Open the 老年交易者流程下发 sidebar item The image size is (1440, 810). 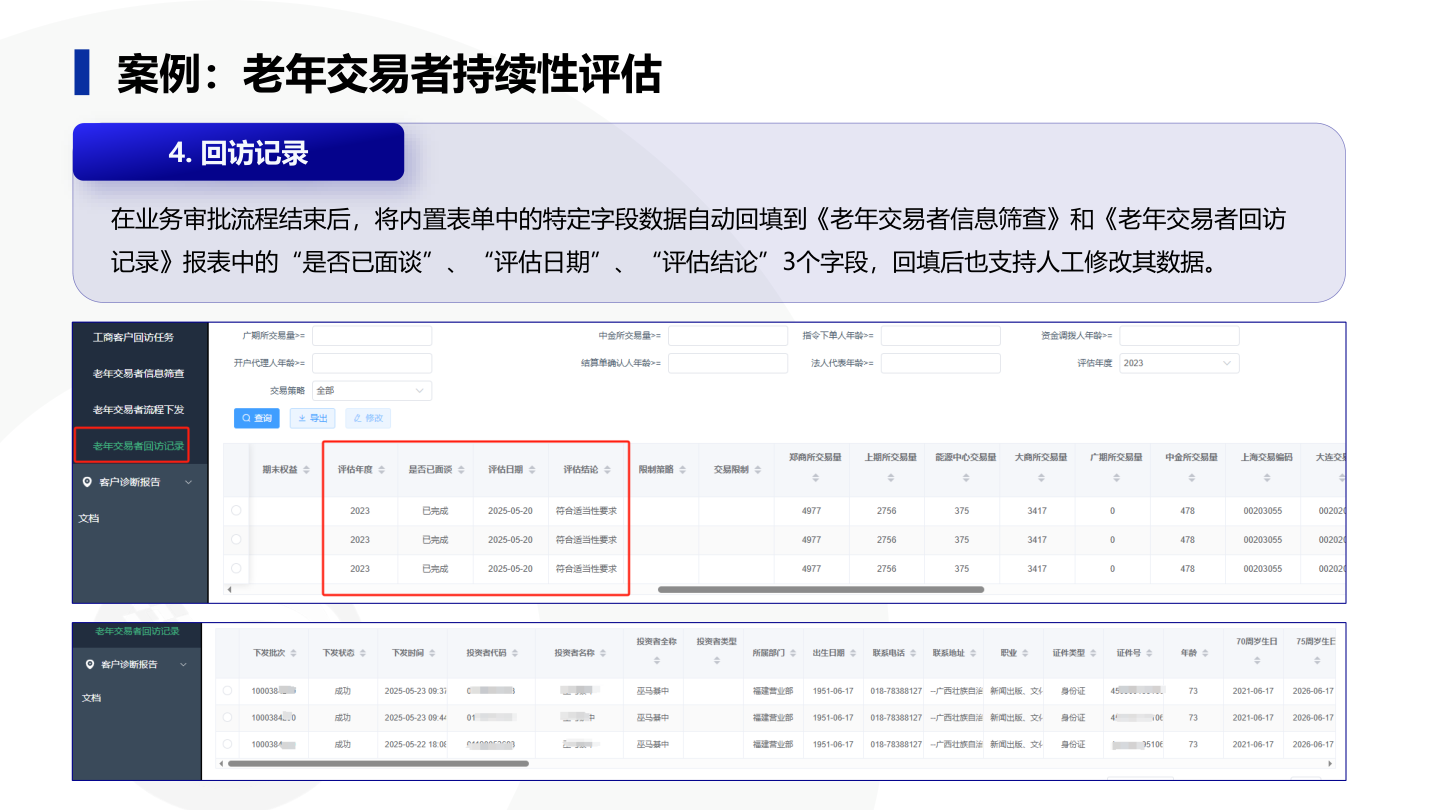pos(138,409)
